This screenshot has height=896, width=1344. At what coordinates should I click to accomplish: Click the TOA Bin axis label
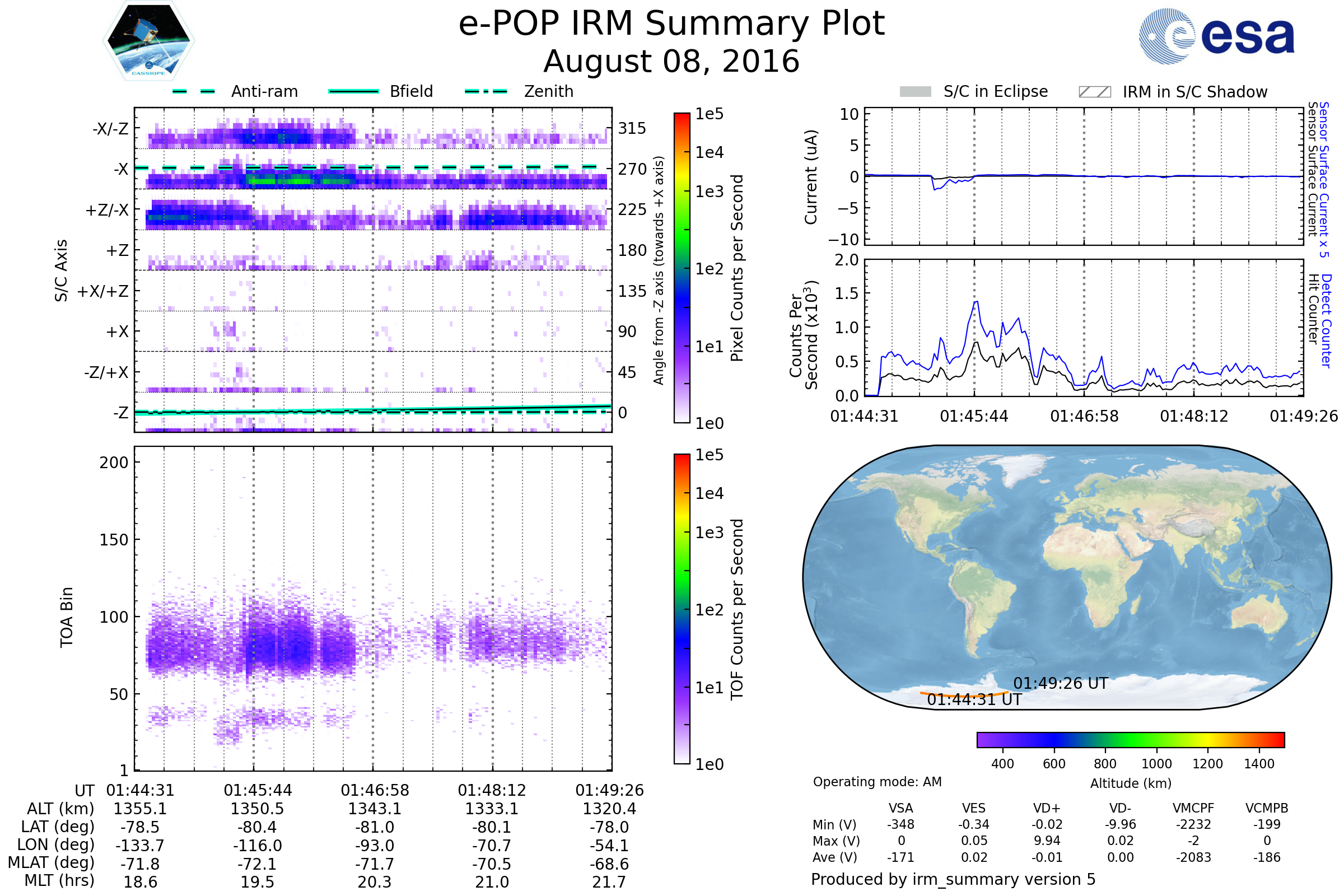pos(66,617)
